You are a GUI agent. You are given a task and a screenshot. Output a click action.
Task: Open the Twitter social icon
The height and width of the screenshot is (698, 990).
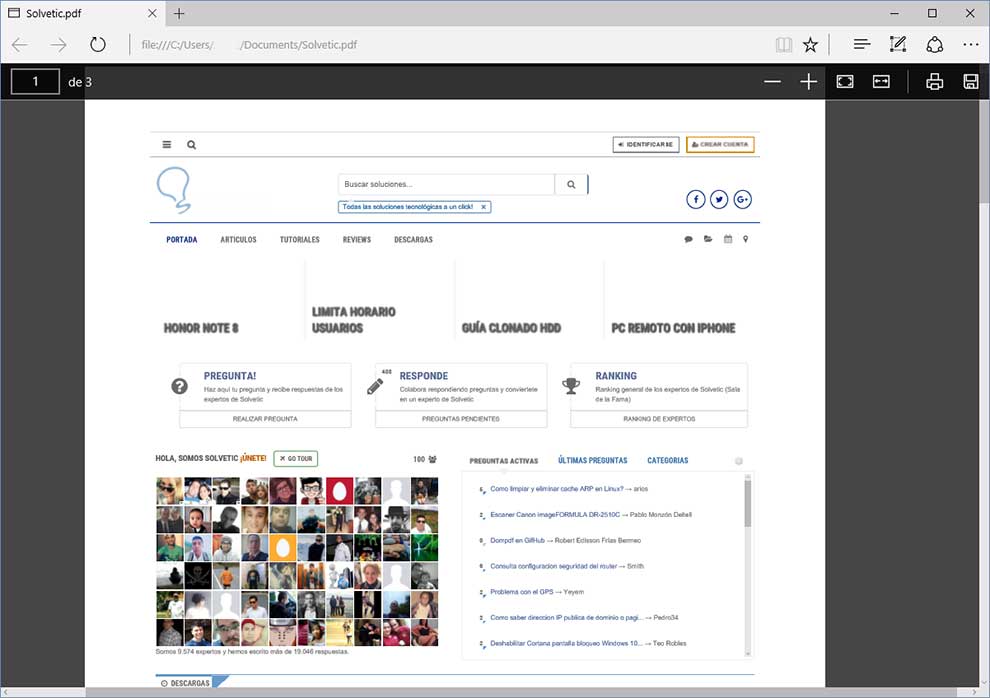(x=719, y=199)
